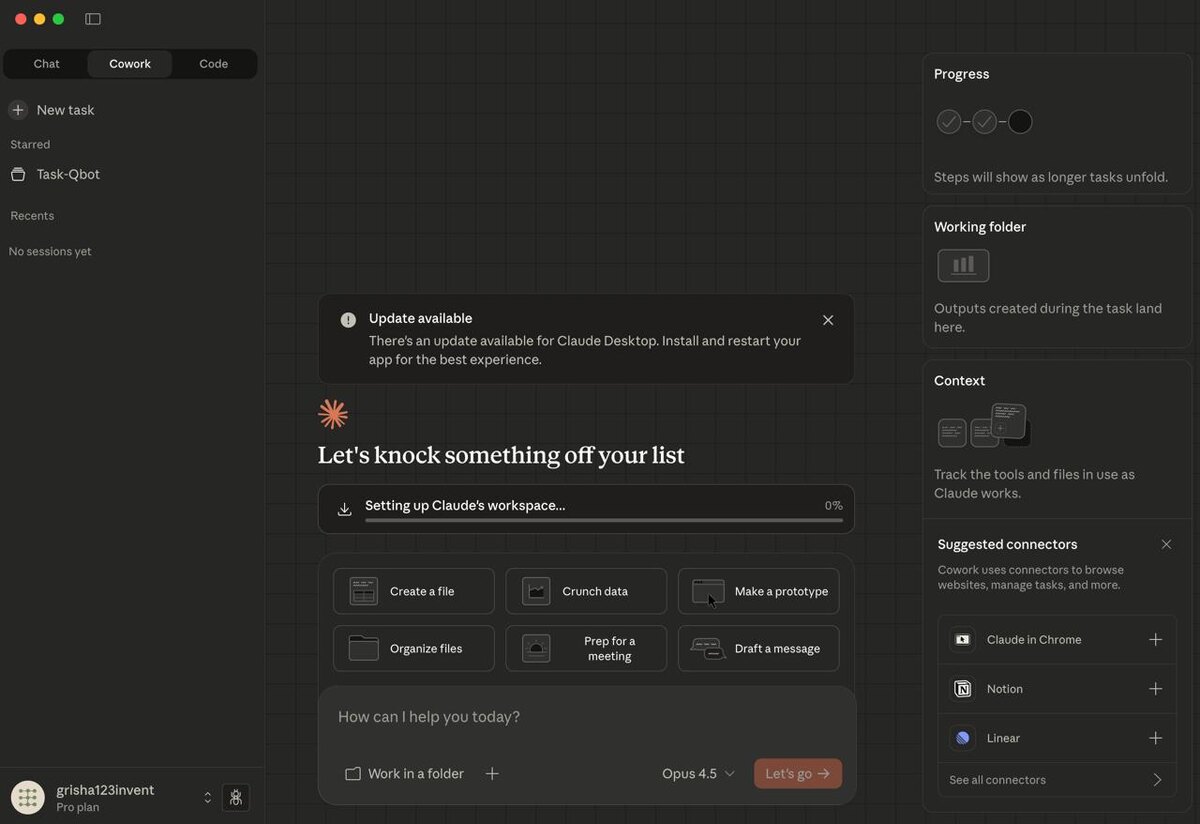1200x824 pixels.
Task: Click the Claude starburst logo
Action: [333, 414]
